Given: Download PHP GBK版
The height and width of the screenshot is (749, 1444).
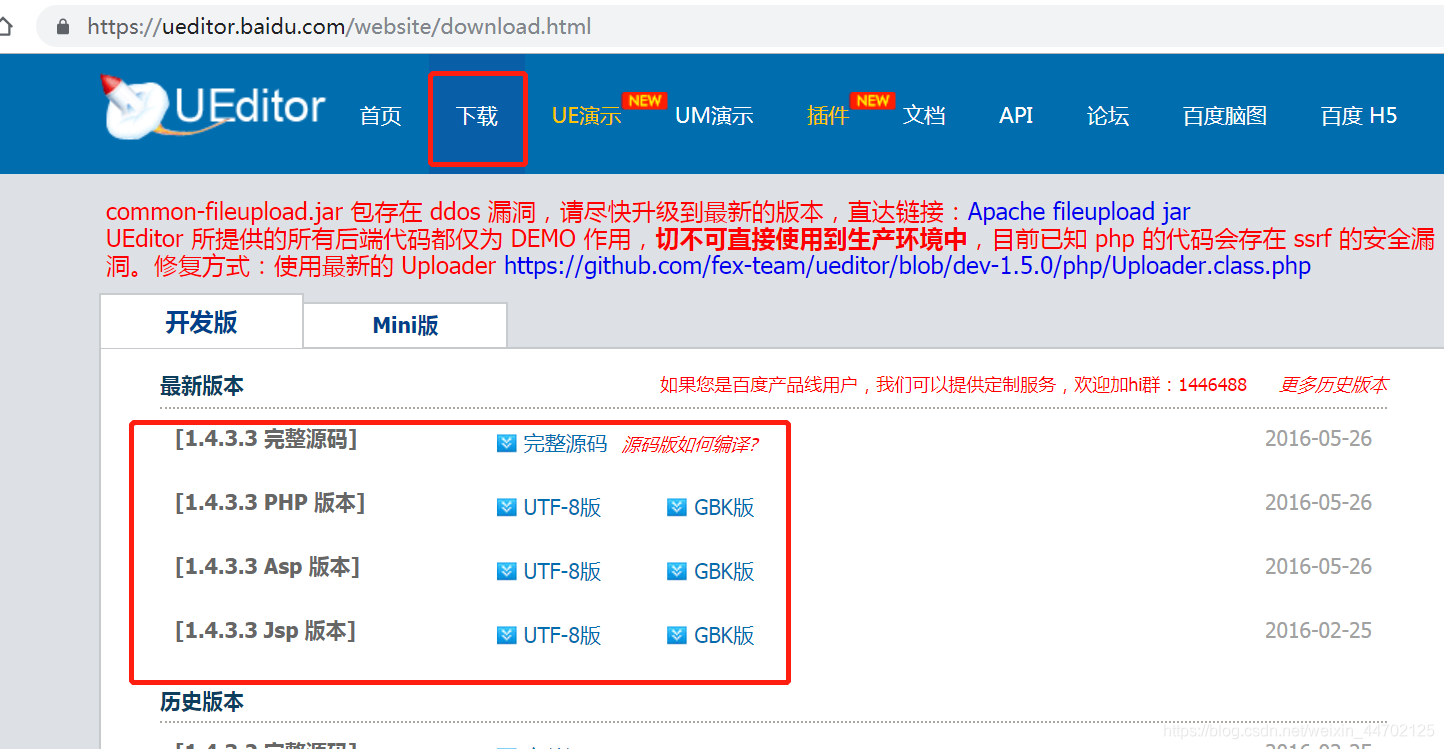Looking at the screenshot, I should click(x=724, y=508).
